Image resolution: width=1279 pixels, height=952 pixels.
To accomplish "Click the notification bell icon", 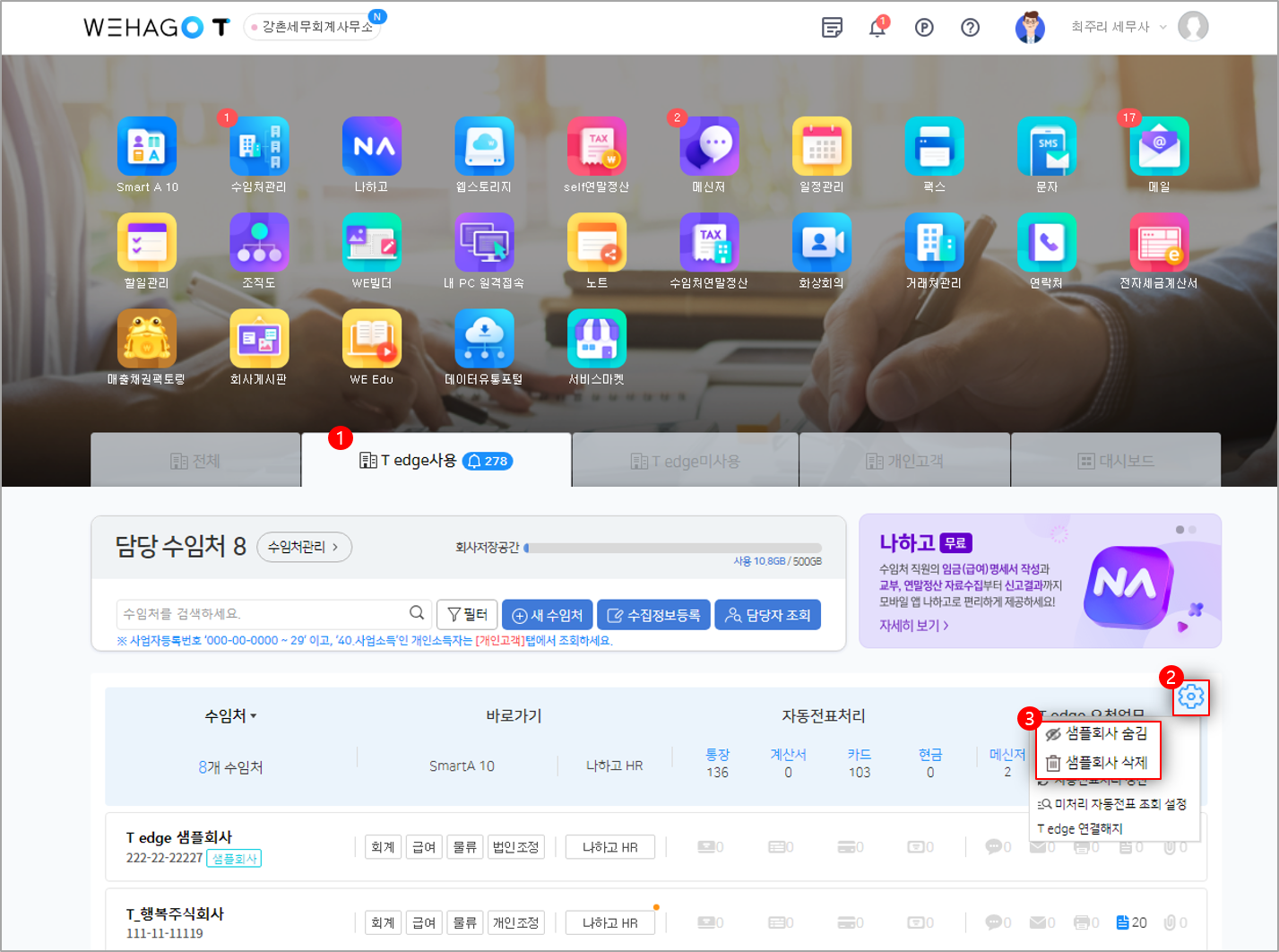I will [x=877, y=28].
